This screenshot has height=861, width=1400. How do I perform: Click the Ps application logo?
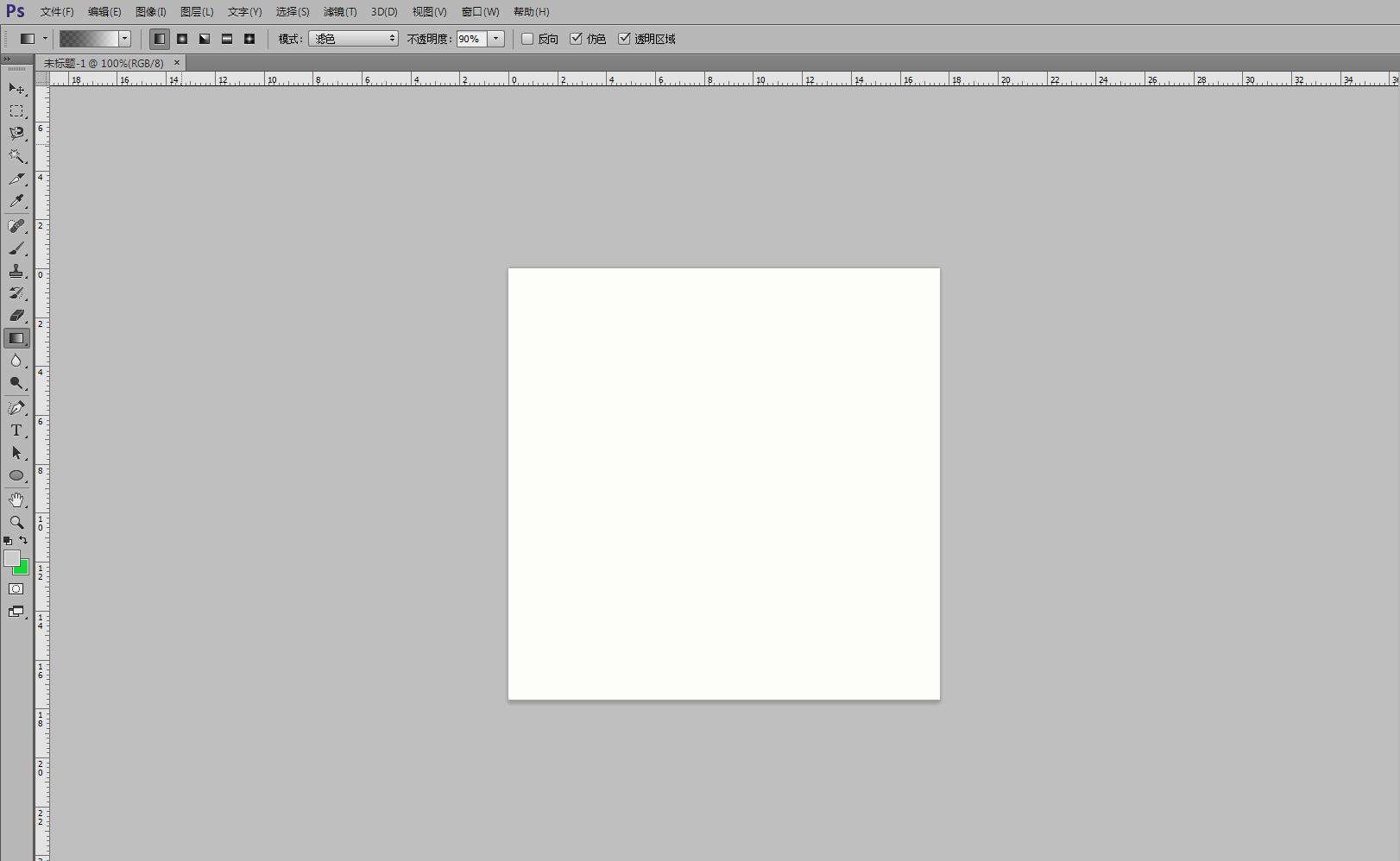click(16, 11)
